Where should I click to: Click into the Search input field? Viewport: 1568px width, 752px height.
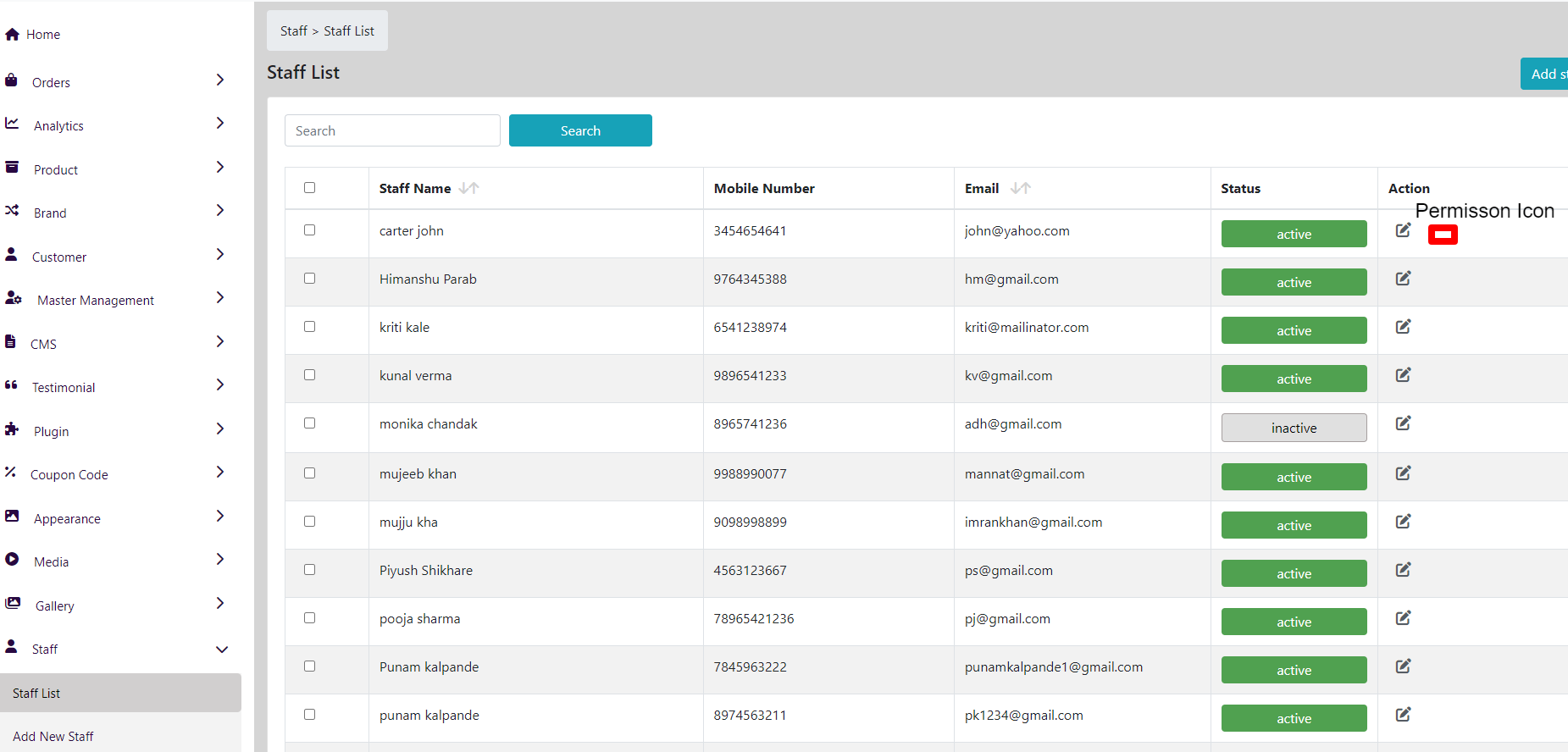392,130
